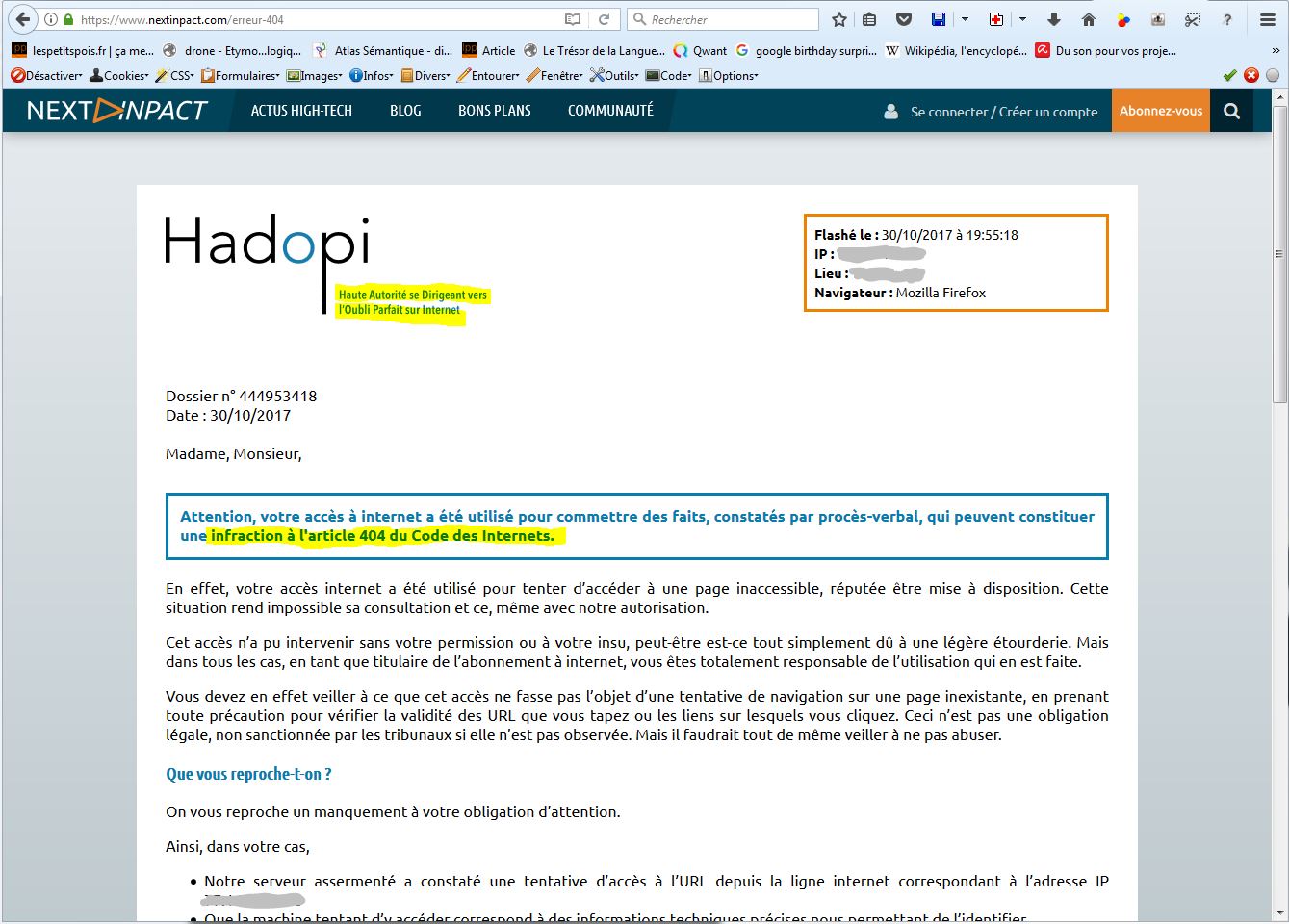Go to the home page icon
Viewport: 1289px width, 924px height.
1089,19
